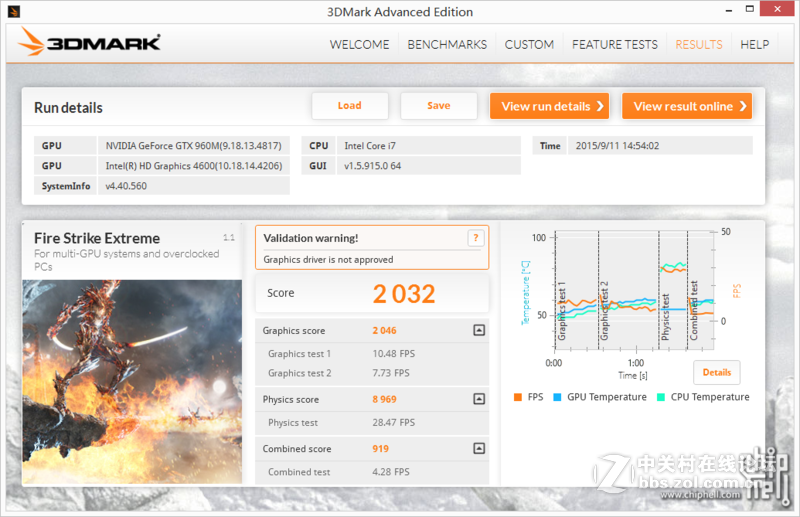Minimize the 3DMark window

[729, 10]
